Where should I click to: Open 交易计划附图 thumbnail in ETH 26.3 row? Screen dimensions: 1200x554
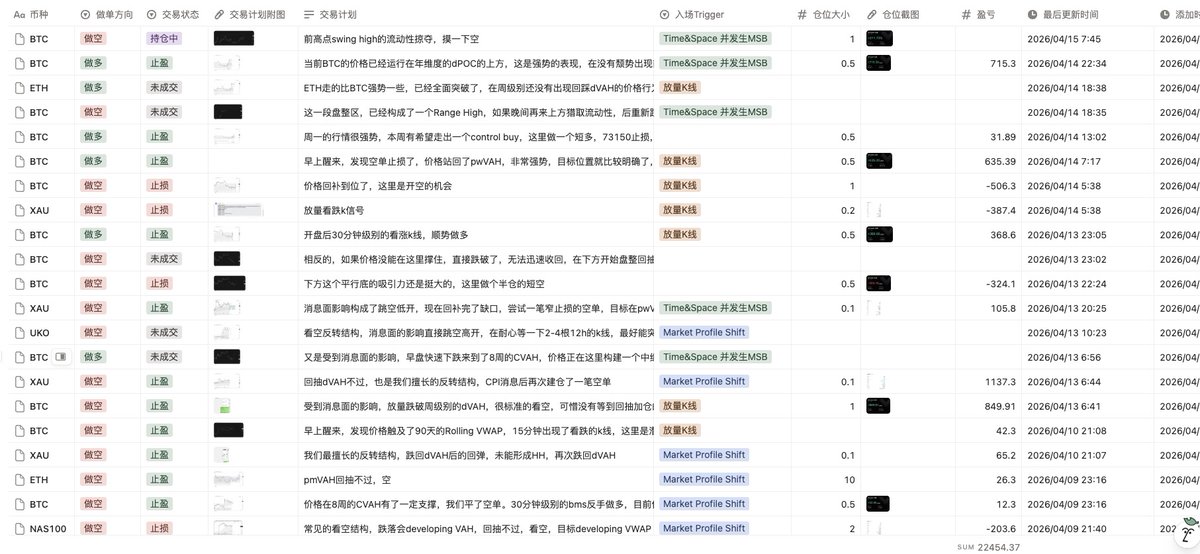pos(228,480)
